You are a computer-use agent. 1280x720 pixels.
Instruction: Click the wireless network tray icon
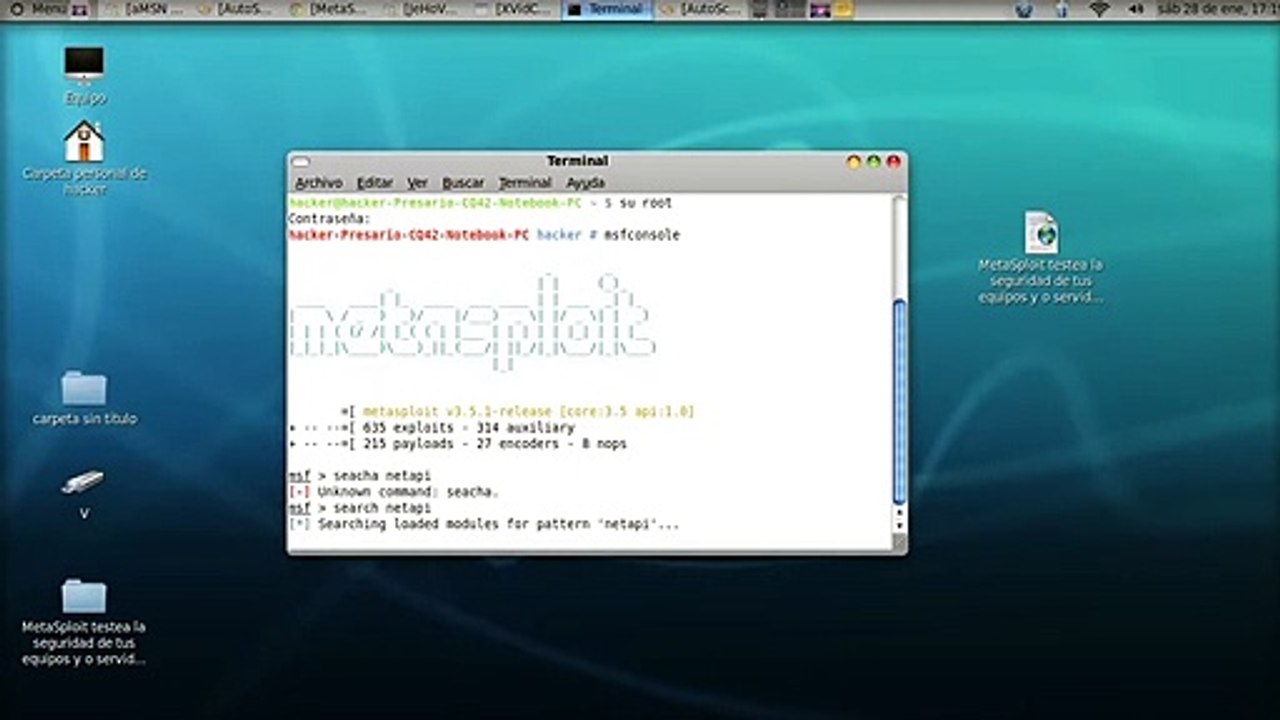[1100, 9]
